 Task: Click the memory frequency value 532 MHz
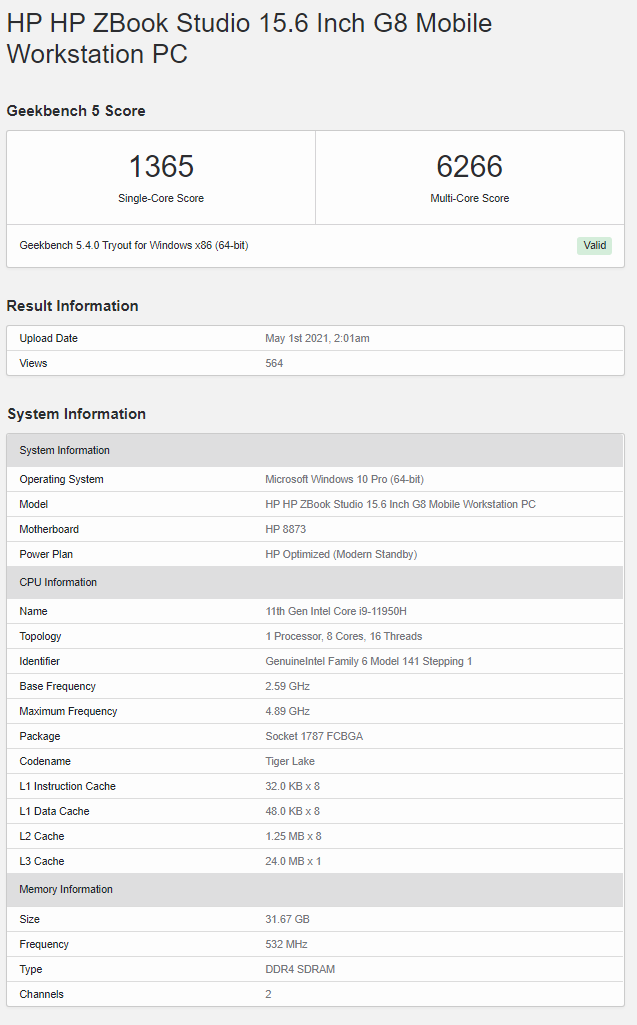pyautogui.click(x=286, y=944)
